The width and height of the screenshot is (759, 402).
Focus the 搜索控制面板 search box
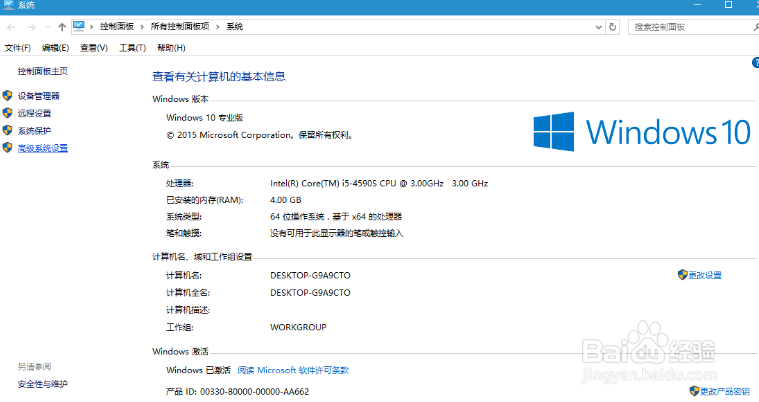pyautogui.click(x=693, y=27)
